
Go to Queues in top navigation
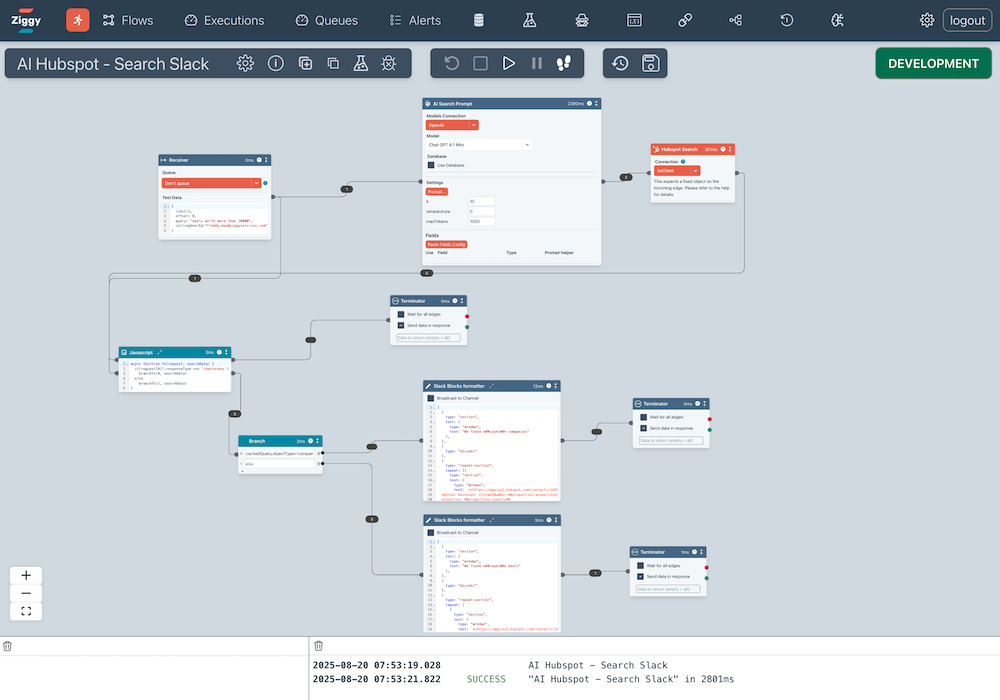(x=327, y=20)
